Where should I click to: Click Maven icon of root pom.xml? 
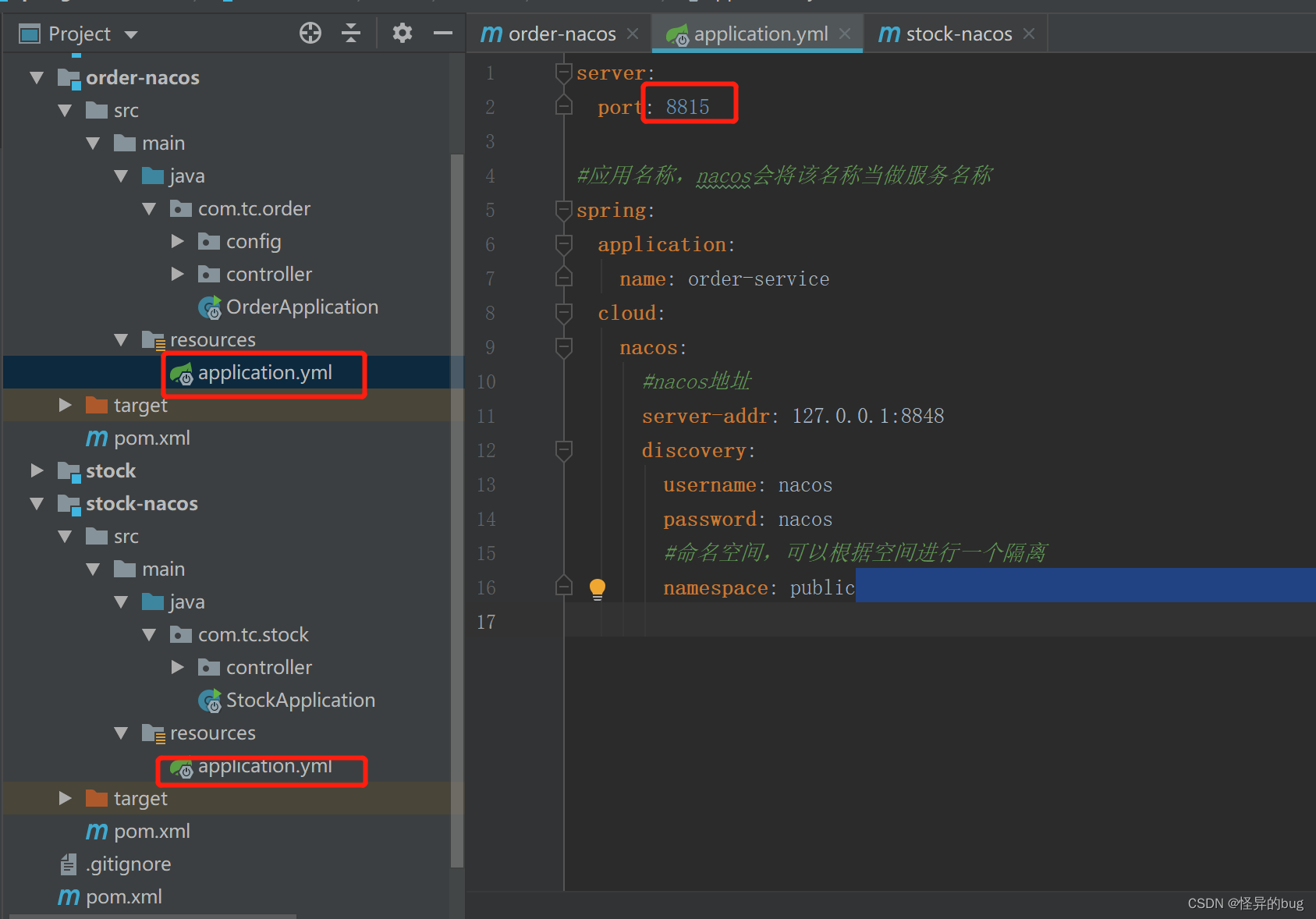pos(69,897)
